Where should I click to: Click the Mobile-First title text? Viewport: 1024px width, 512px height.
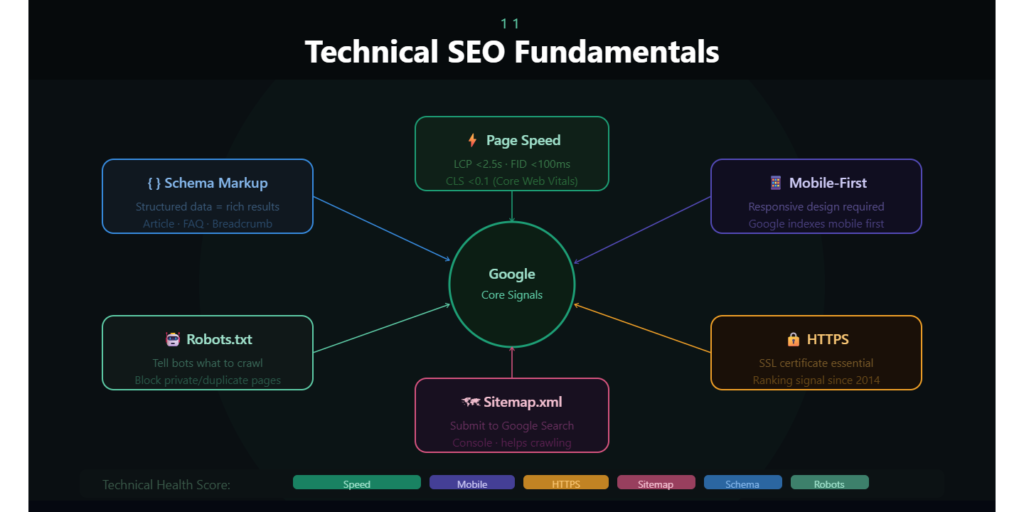828,183
